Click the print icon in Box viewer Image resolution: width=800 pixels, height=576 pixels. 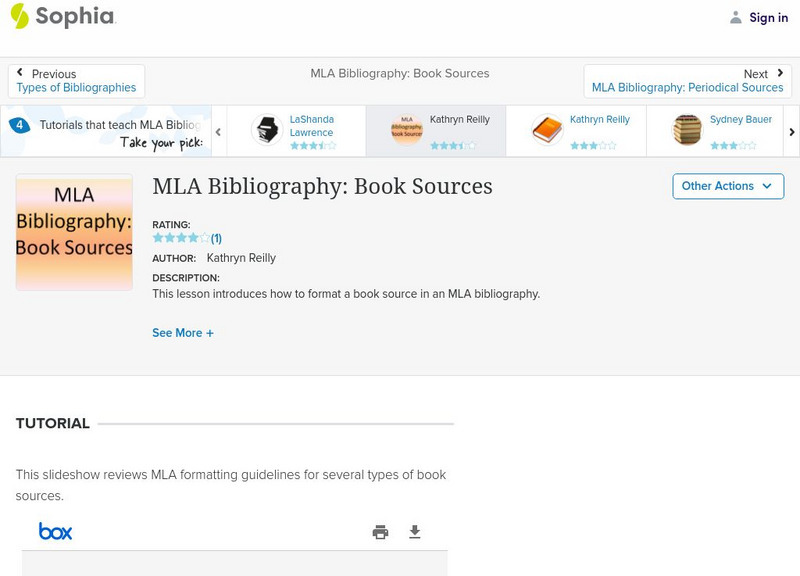(380, 532)
